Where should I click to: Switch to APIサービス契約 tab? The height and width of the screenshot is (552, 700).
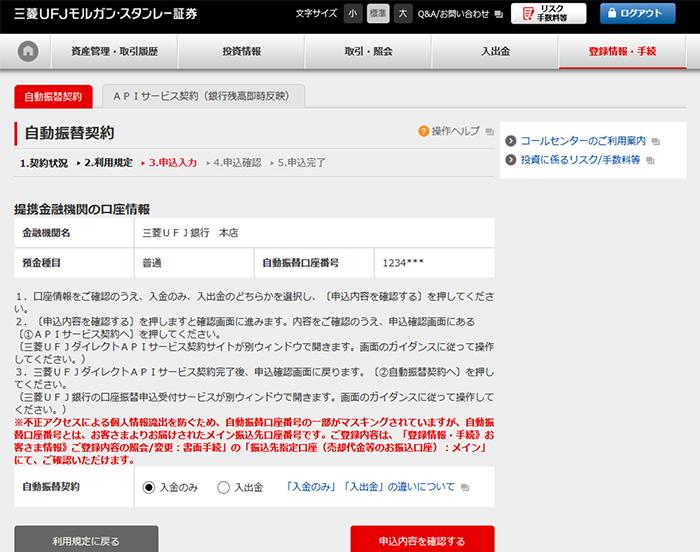[203, 96]
